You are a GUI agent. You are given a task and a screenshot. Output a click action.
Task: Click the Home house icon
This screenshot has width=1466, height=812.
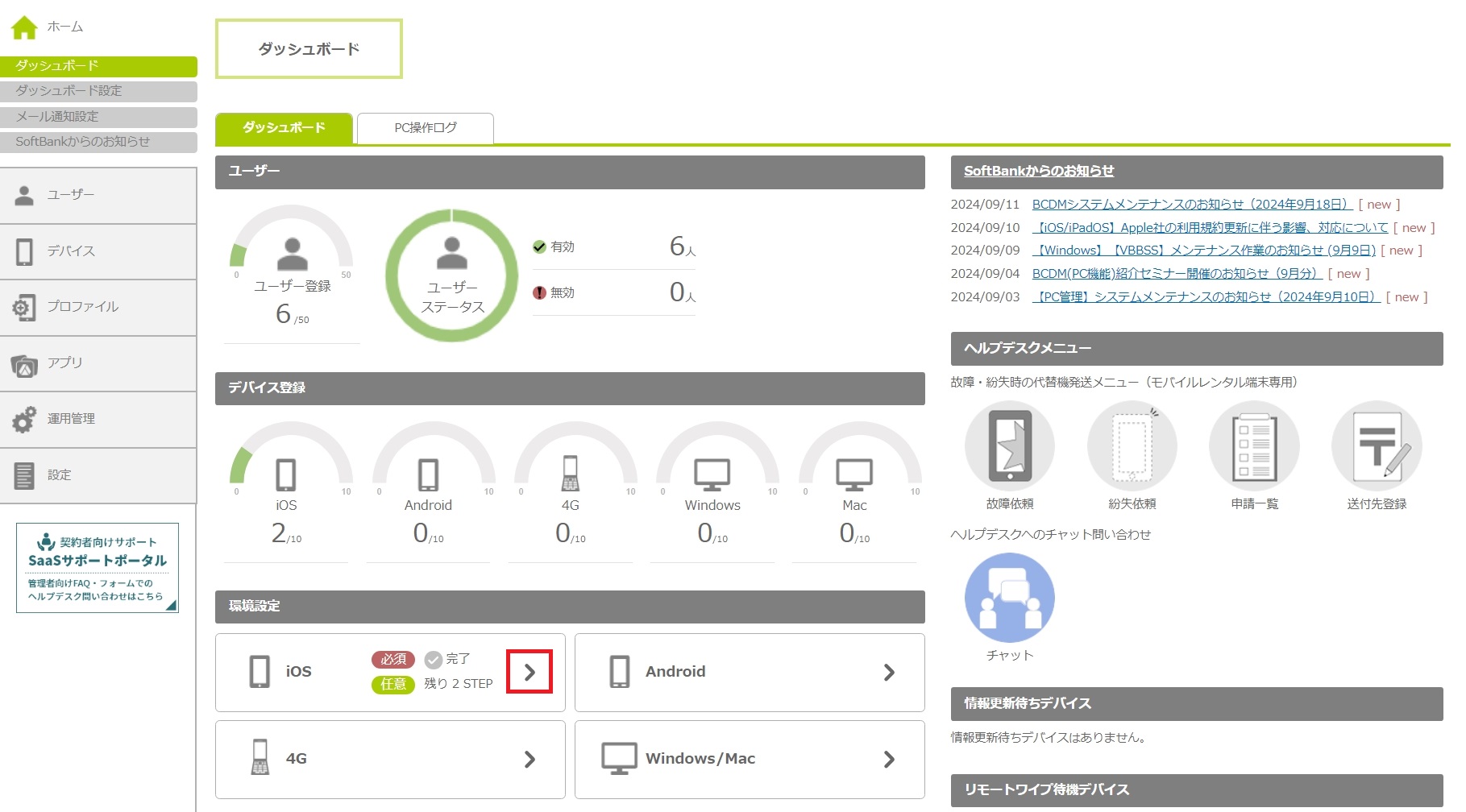pyautogui.click(x=24, y=27)
